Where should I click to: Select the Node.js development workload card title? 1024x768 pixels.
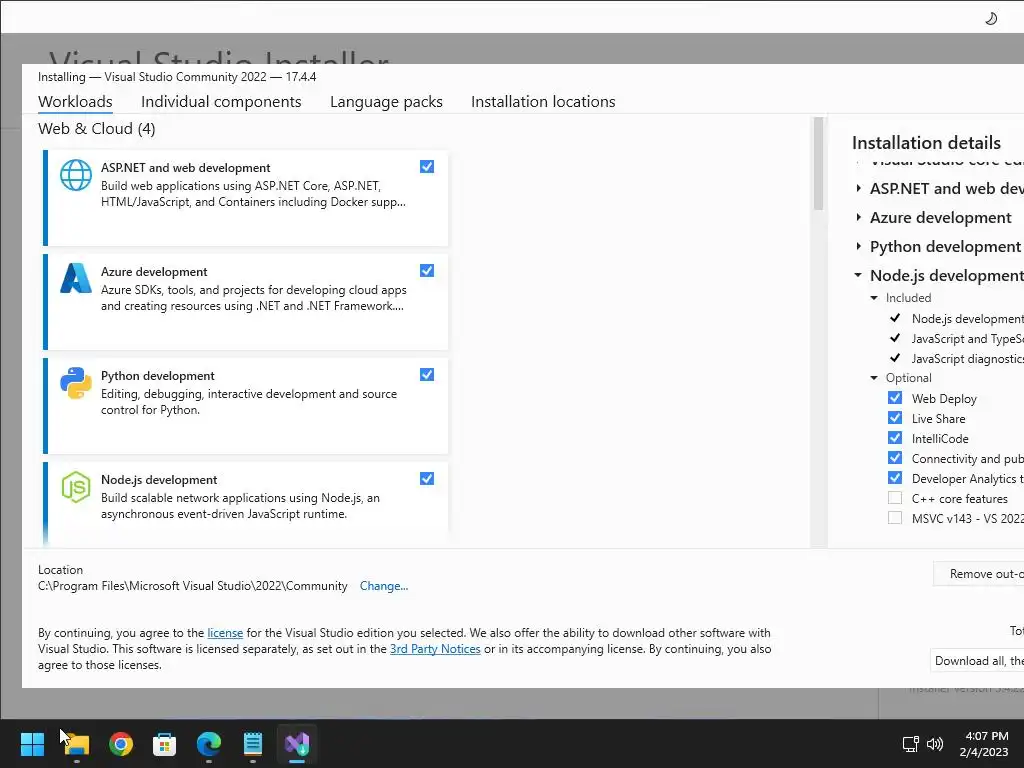coord(159,480)
